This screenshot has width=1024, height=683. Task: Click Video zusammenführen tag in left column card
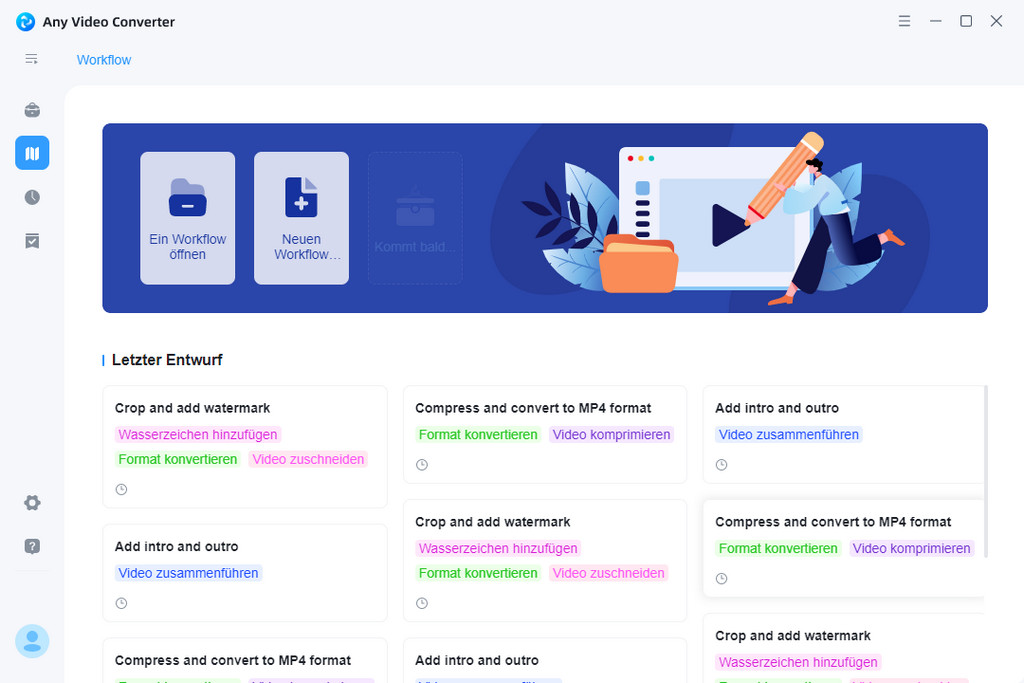click(x=188, y=573)
